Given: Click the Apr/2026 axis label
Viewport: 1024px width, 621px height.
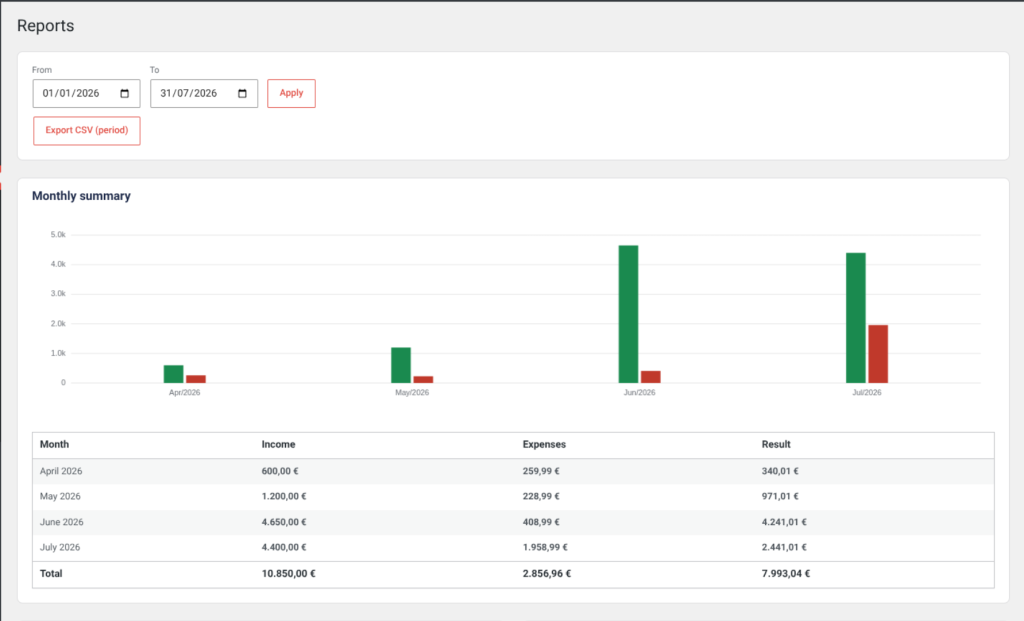Looking at the screenshot, I should tap(184, 392).
